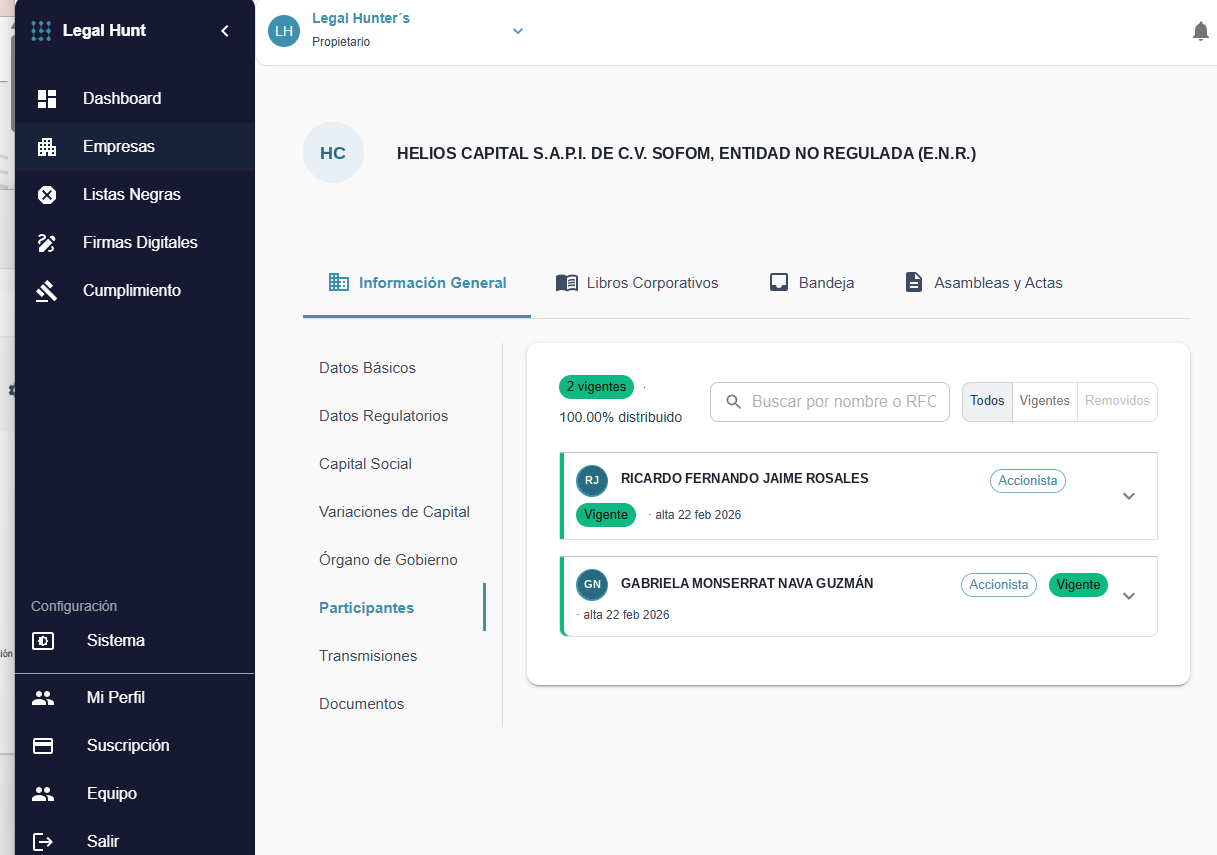Image resolution: width=1217 pixels, height=855 pixels.
Task: Click the Equipo group icon
Action: click(43, 793)
